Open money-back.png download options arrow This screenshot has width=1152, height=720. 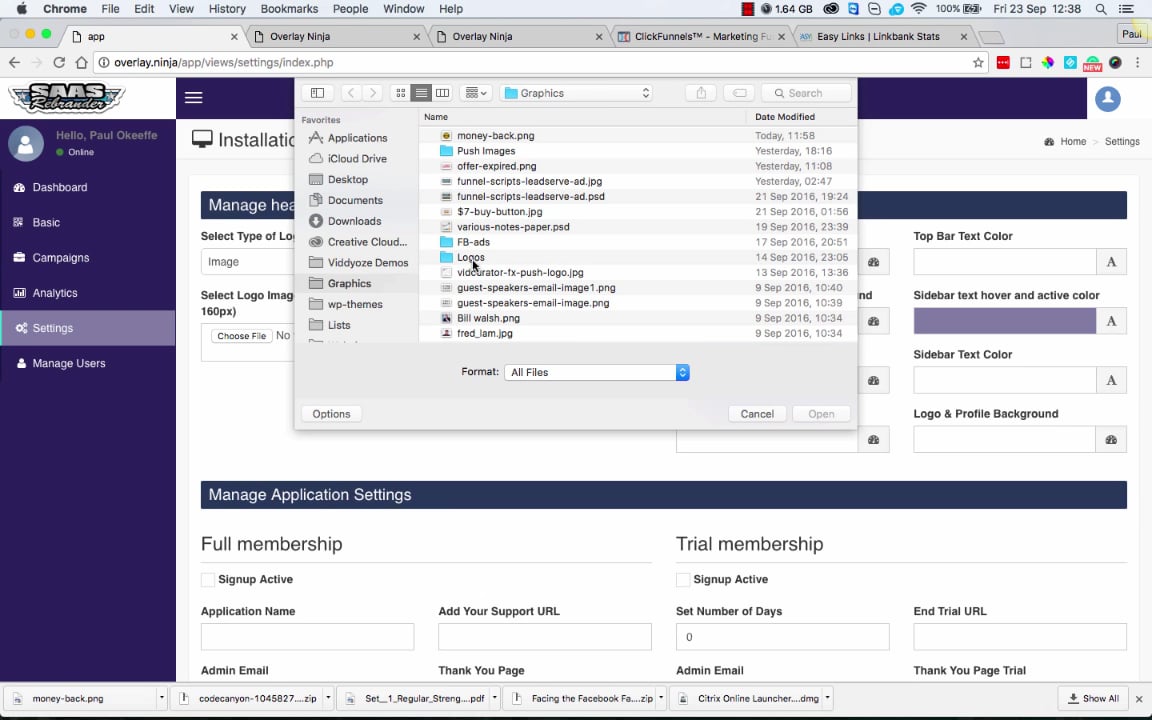point(161,699)
